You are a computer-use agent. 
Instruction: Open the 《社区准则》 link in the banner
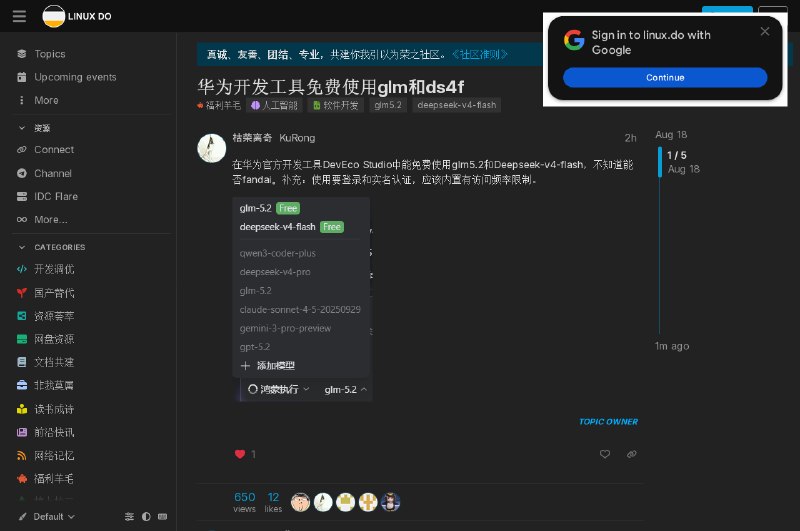click(480, 55)
